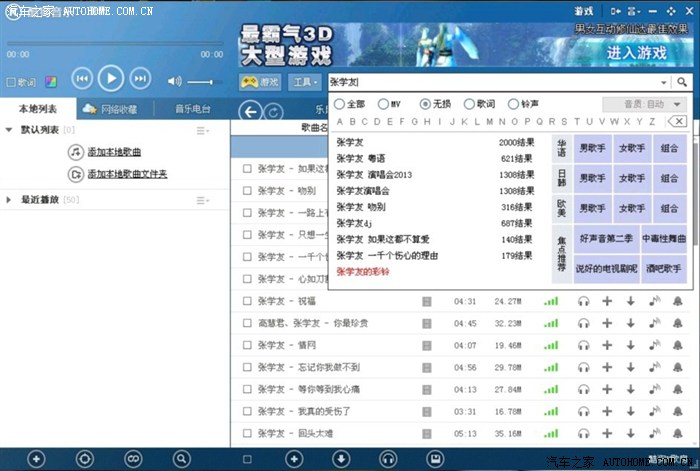Open the 游戏 menu in title bar

tap(583, 11)
